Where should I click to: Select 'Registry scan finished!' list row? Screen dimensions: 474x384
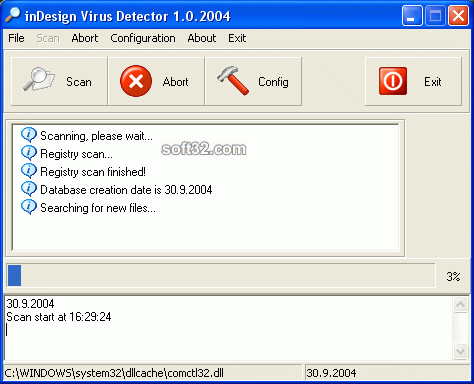93,172
